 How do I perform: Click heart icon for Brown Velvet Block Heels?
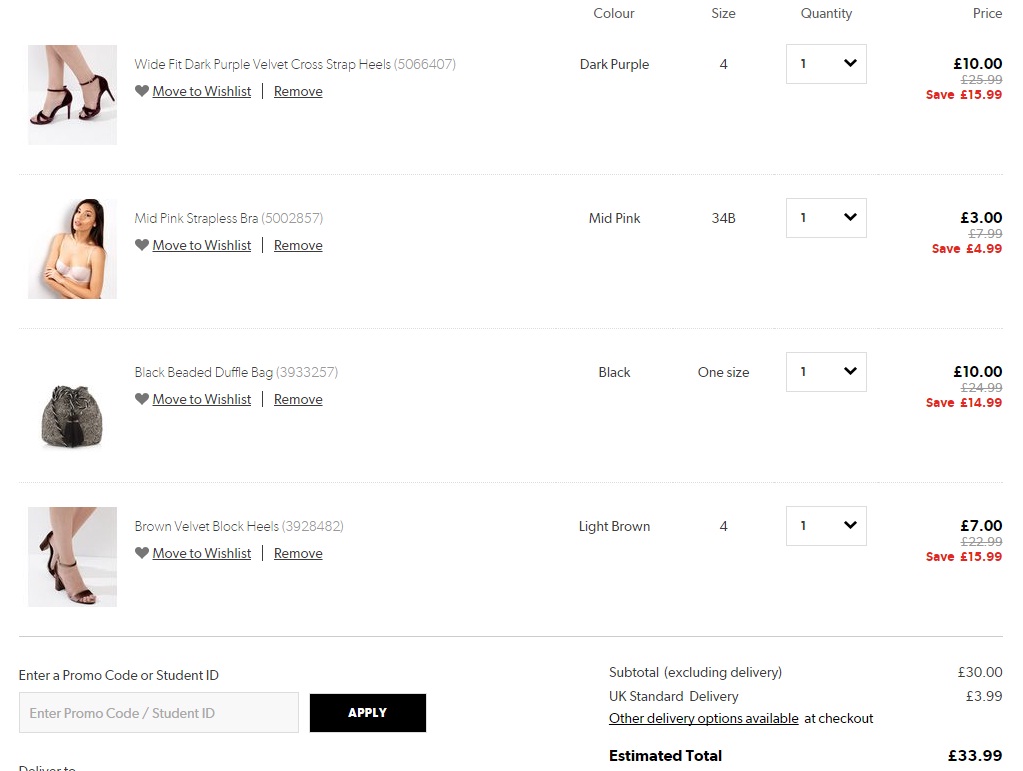[x=142, y=553]
